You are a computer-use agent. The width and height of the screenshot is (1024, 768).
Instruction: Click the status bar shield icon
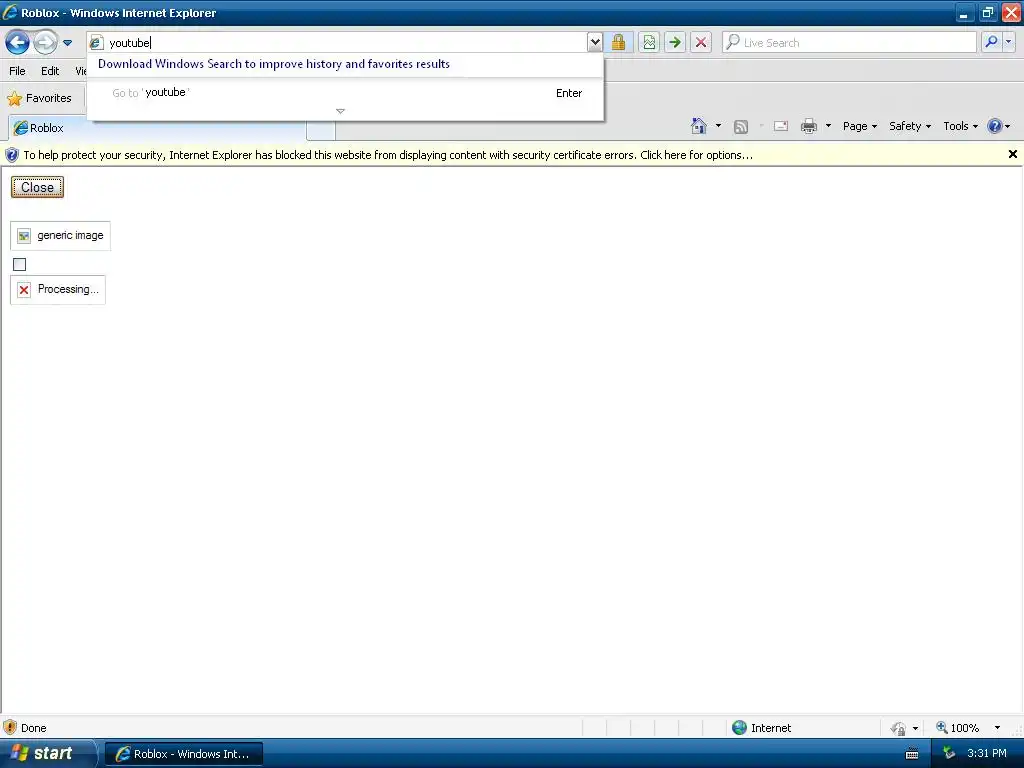pyautogui.click(x=10, y=728)
